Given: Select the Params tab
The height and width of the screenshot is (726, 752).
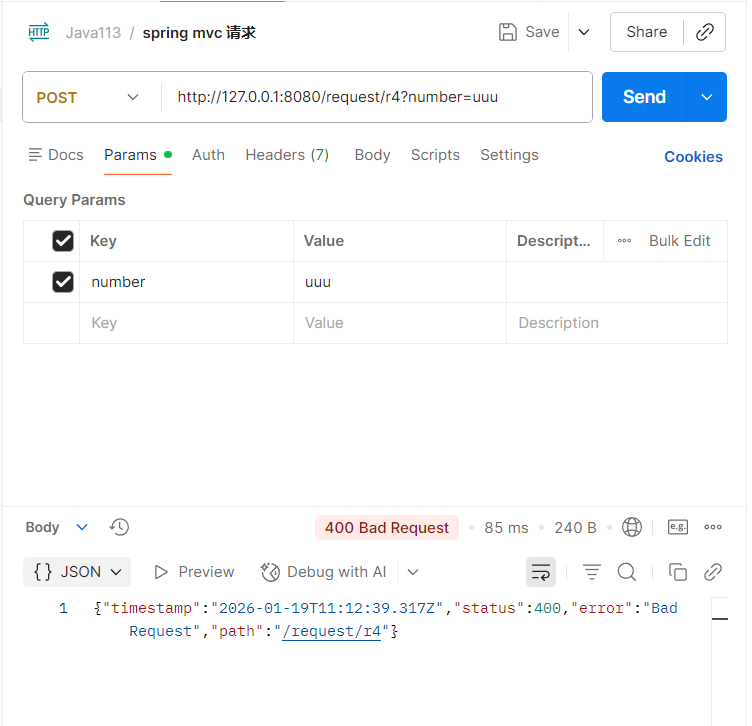Looking at the screenshot, I should pos(138,155).
